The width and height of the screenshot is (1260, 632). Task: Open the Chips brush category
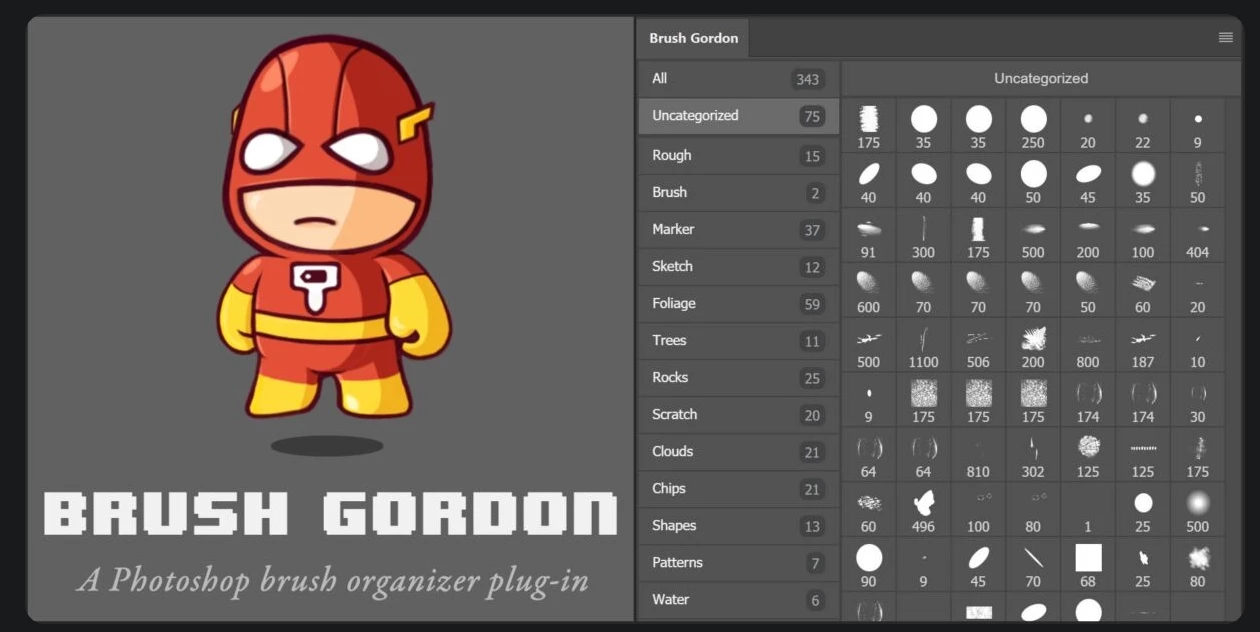(738, 489)
